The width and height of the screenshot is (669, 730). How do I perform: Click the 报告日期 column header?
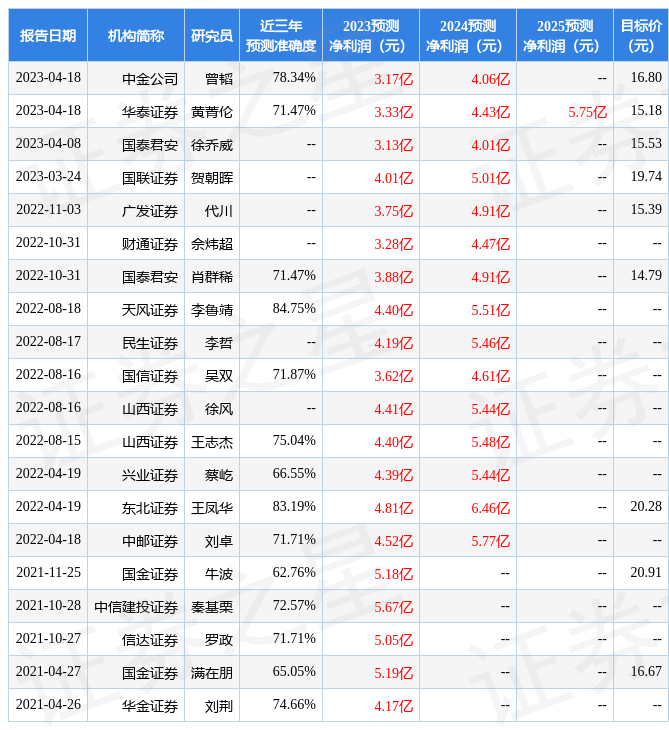click(x=48, y=35)
